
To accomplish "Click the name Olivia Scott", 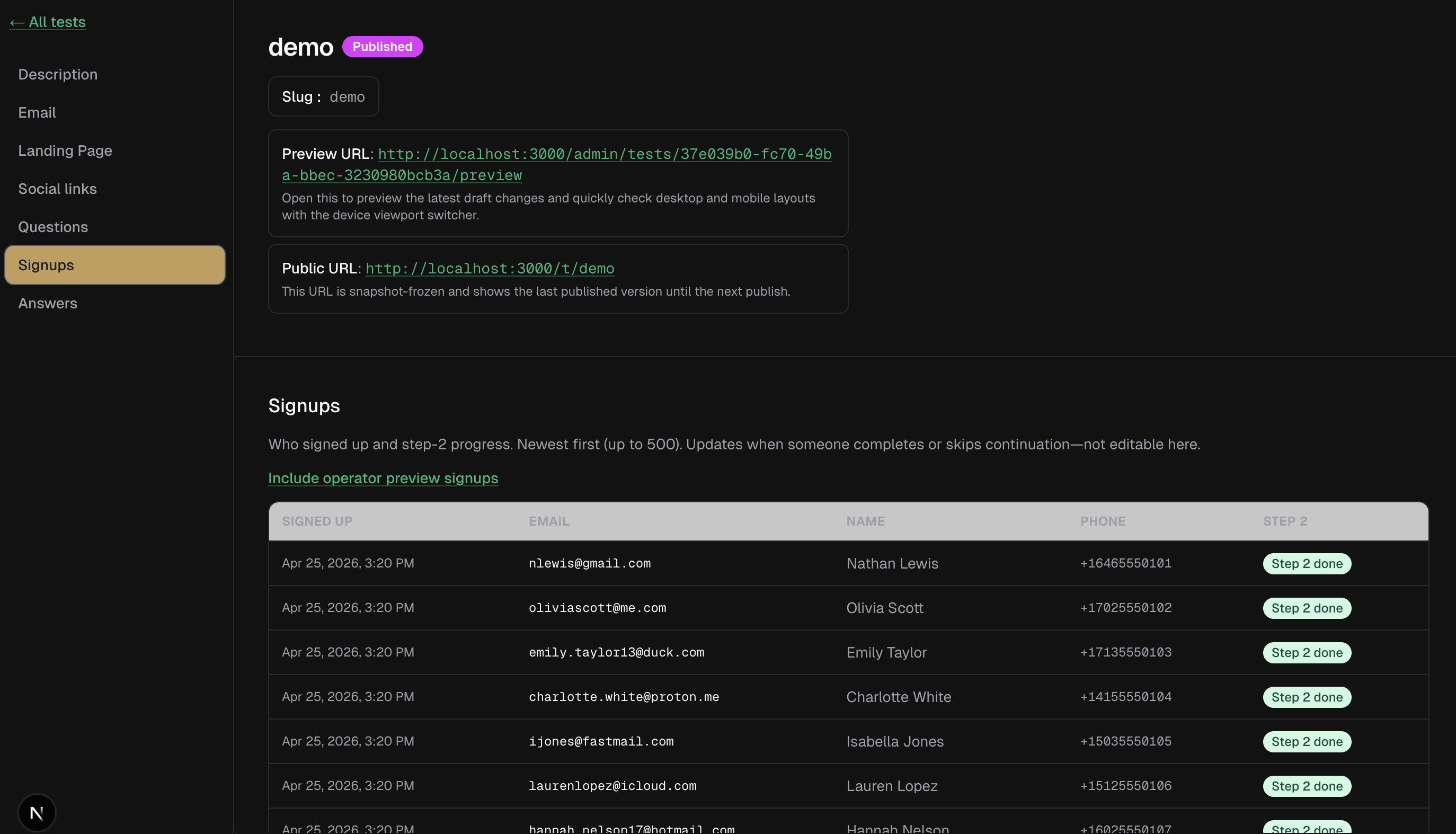I will [x=885, y=608].
